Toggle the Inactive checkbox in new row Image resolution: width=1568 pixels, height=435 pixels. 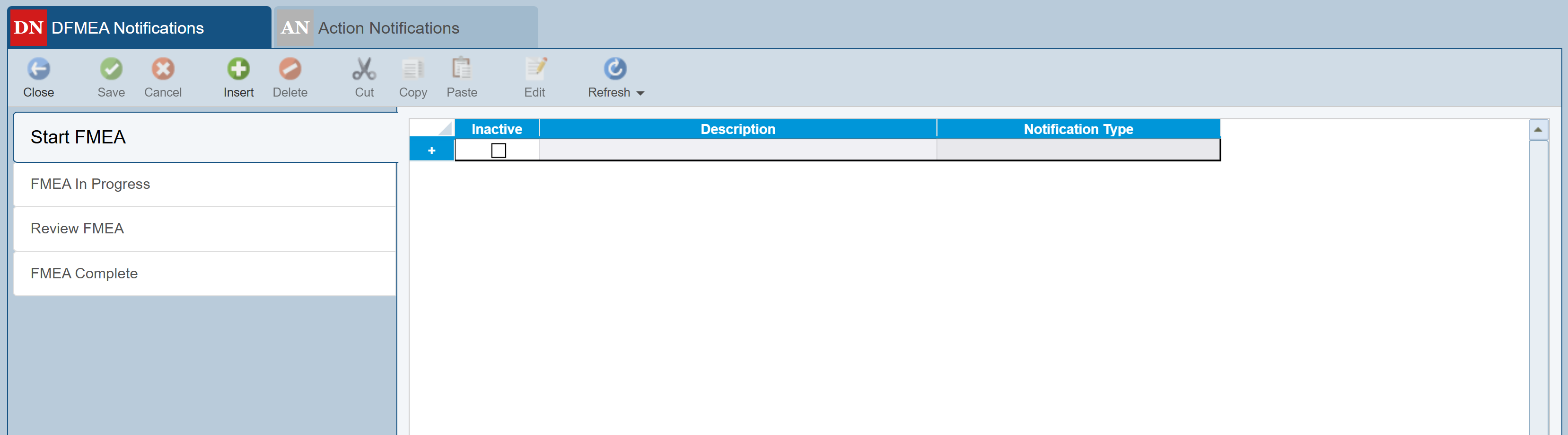click(x=498, y=151)
